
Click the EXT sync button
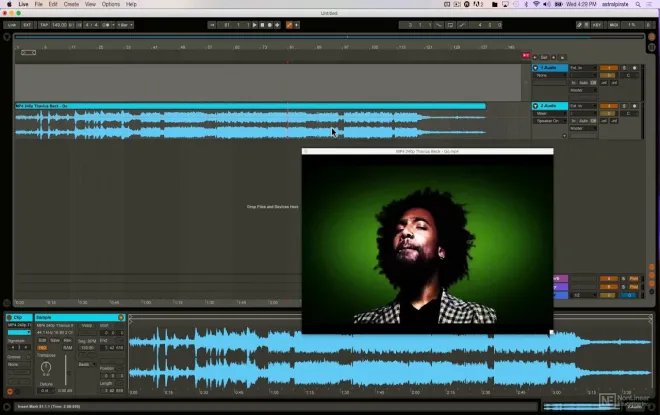27,25
